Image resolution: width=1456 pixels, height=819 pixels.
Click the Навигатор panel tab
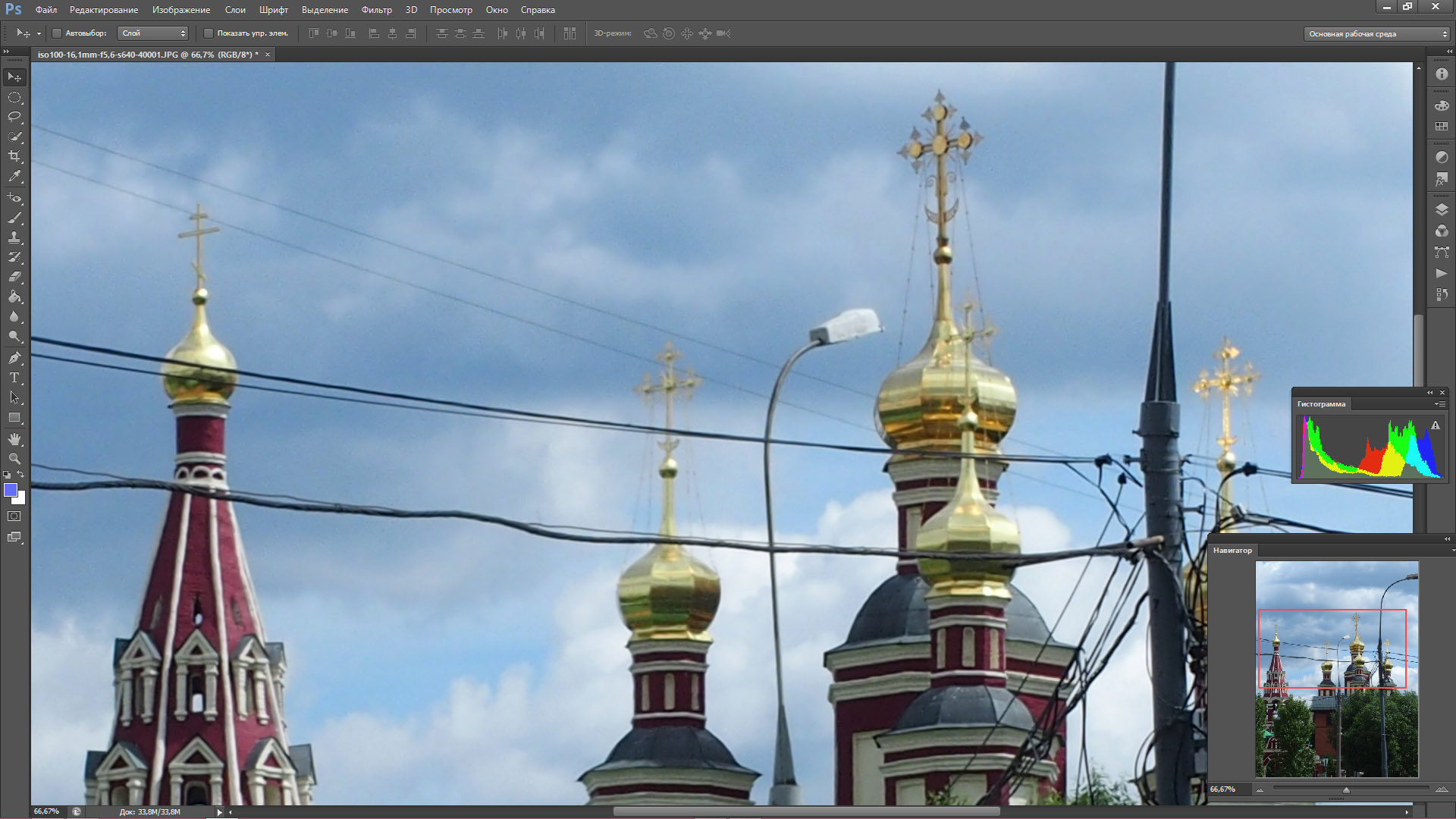coord(1232,551)
